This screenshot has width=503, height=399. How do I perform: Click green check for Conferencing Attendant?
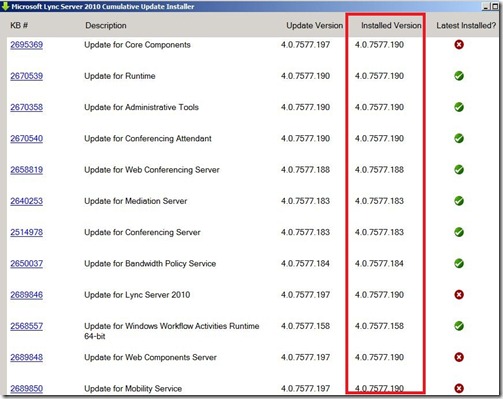(x=459, y=138)
